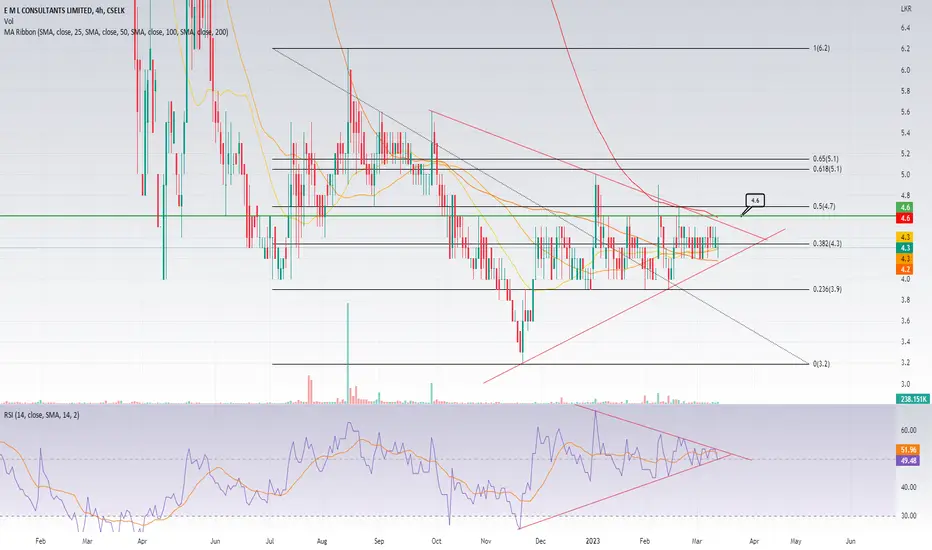Image resolution: width=932 pixels, height=550 pixels.
Task: Click the Oct time axis label
Action: click(x=436, y=541)
